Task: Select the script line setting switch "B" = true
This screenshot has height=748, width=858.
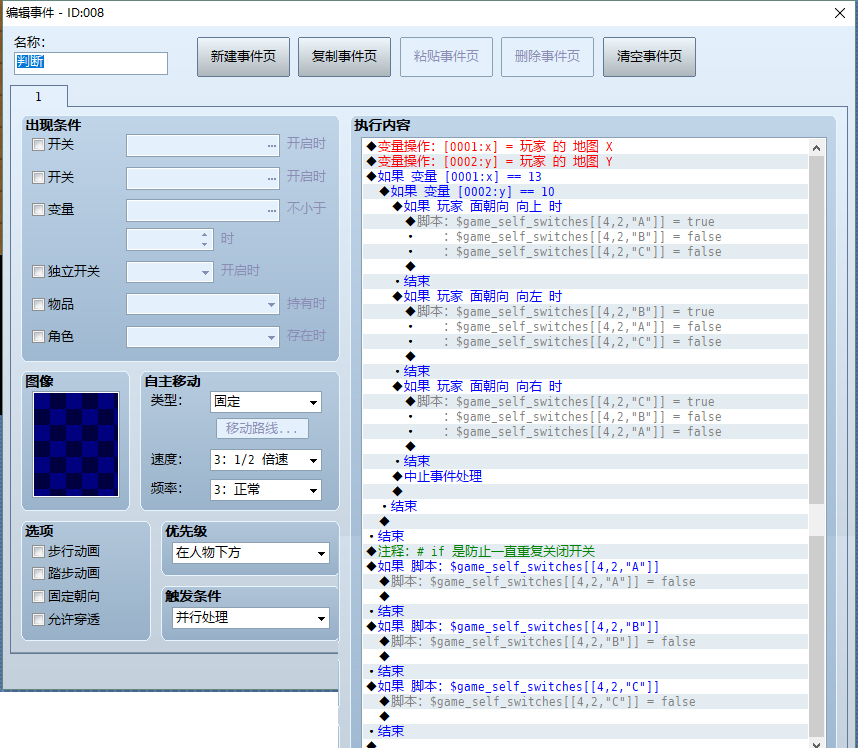Action: coord(585,312)
